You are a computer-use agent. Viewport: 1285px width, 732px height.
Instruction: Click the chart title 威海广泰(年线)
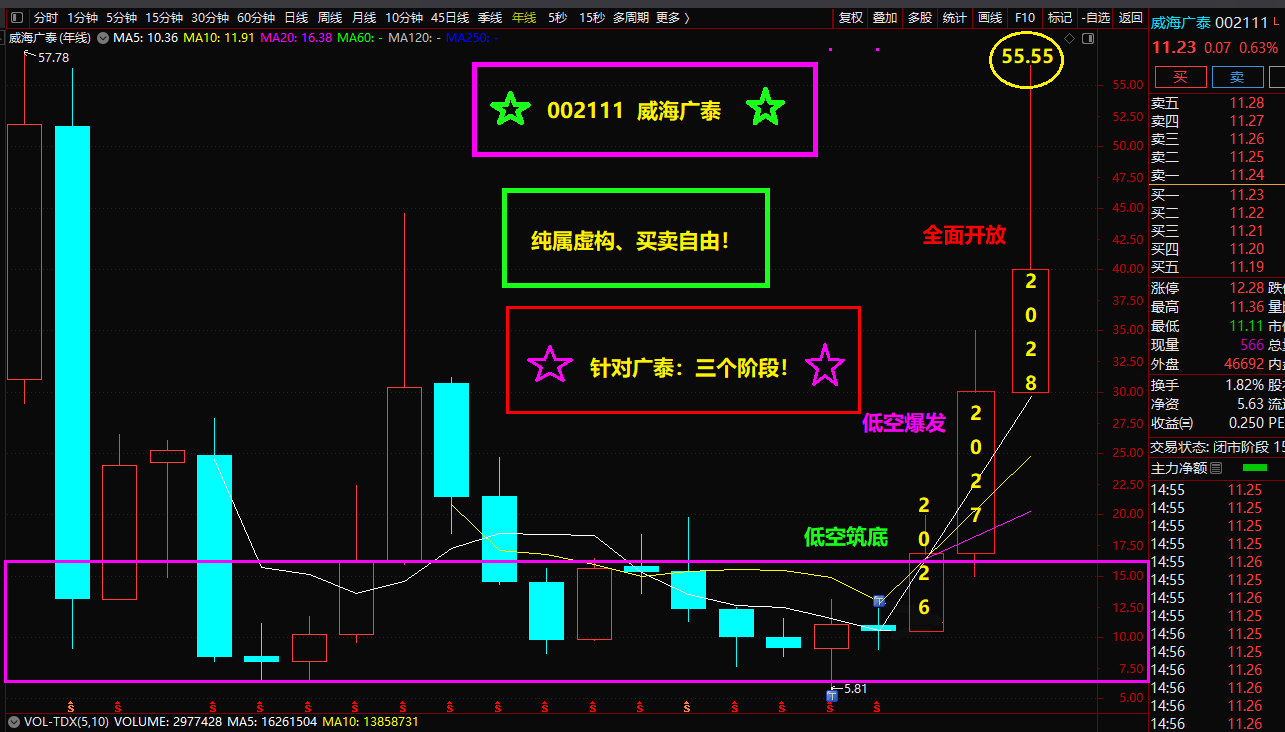click(49, 38)
